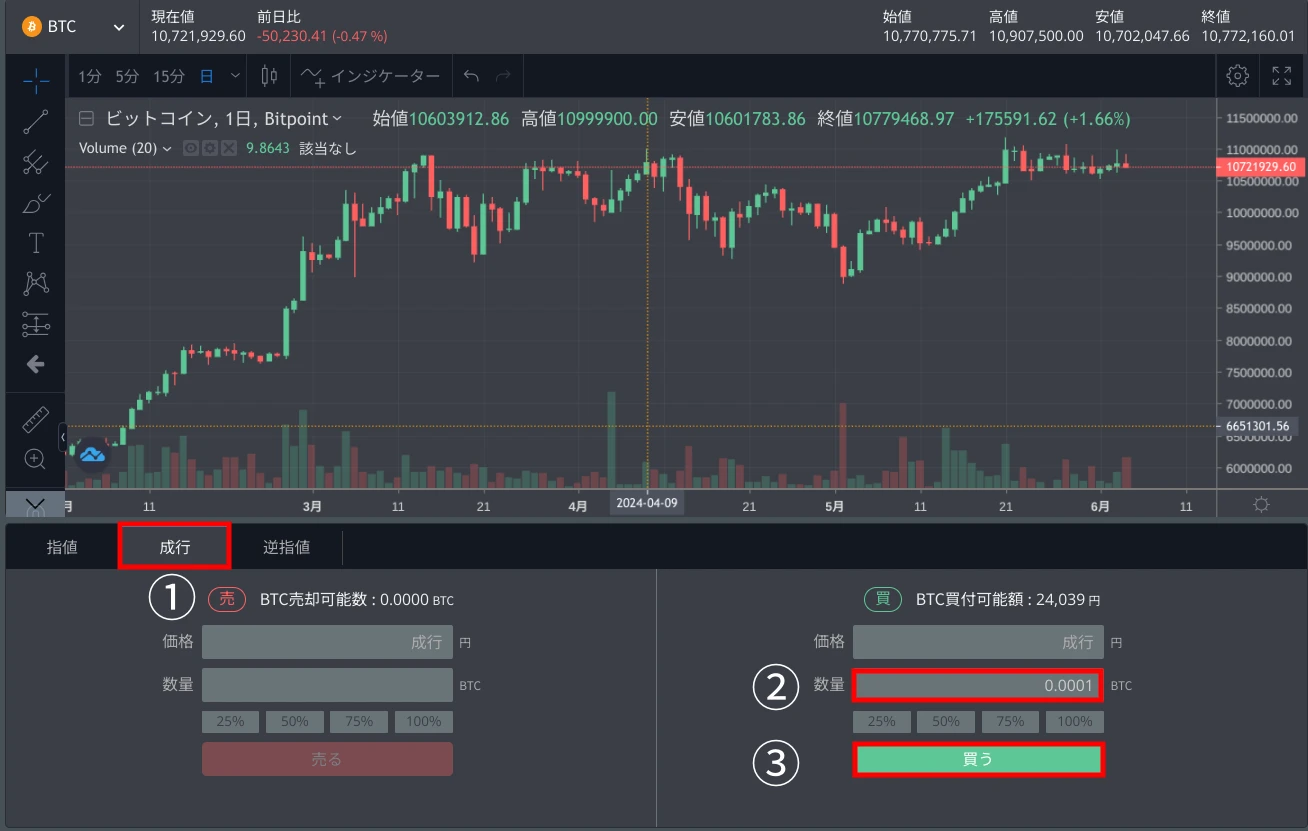Screen dimensions: 1308x831
Task: Click the TradingView cloud logo icon
Action: [x=92, y=455]
